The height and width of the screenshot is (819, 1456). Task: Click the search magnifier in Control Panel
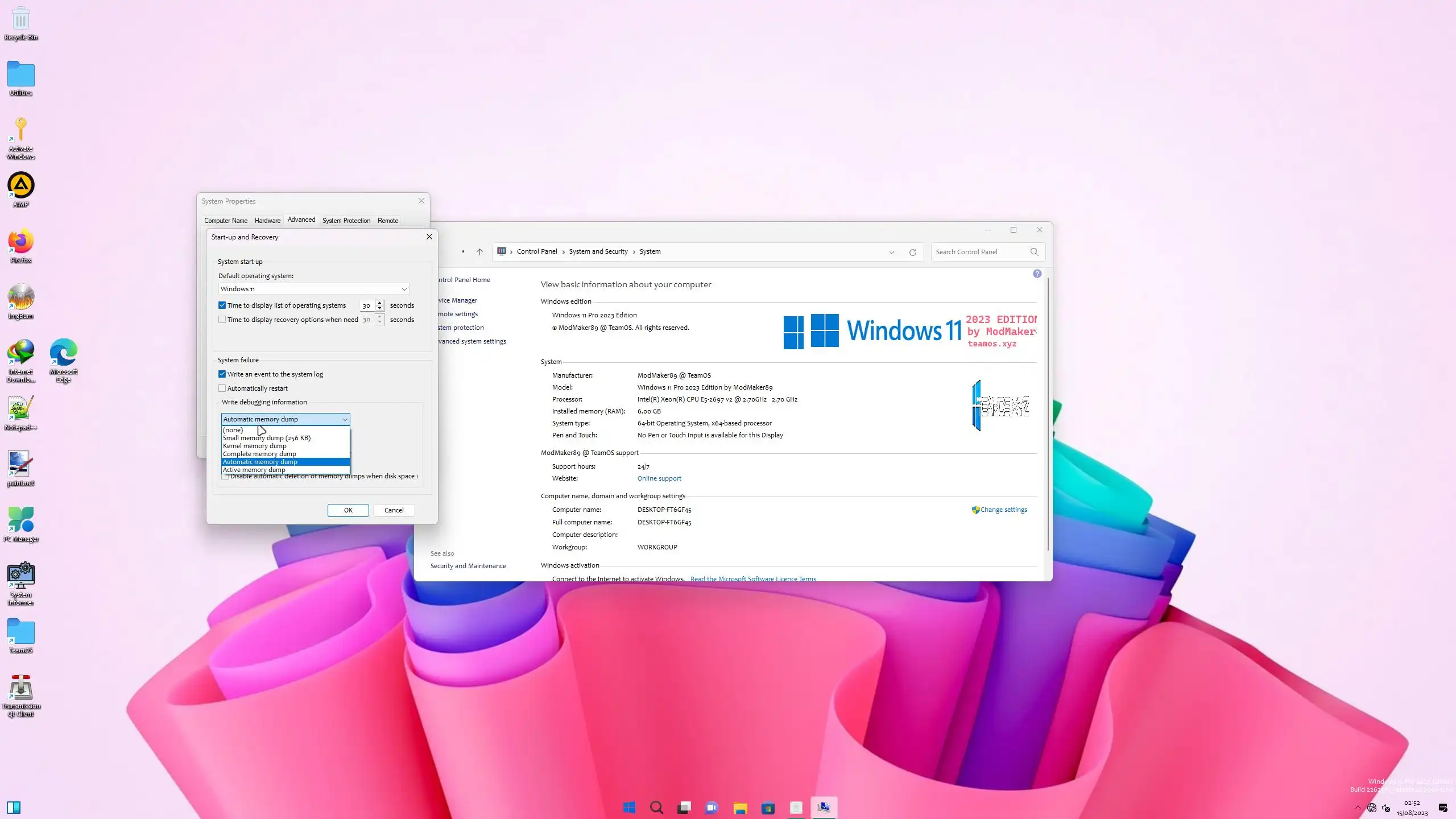[1034, 252]
